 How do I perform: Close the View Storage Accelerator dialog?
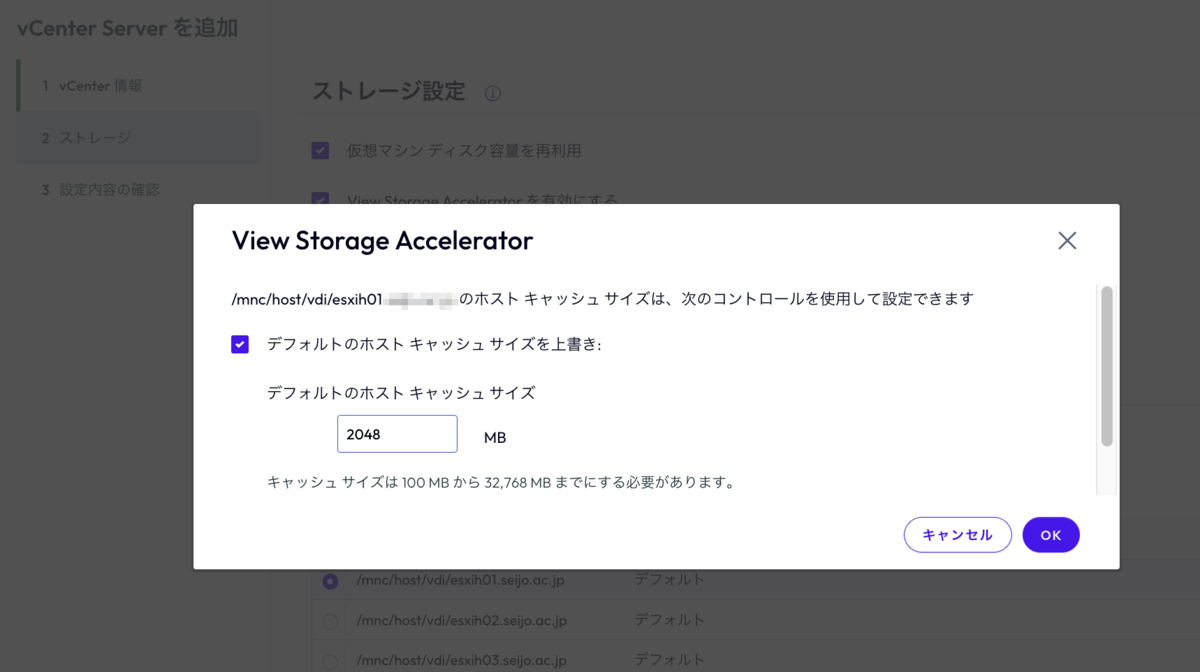tap(1067, 241)
